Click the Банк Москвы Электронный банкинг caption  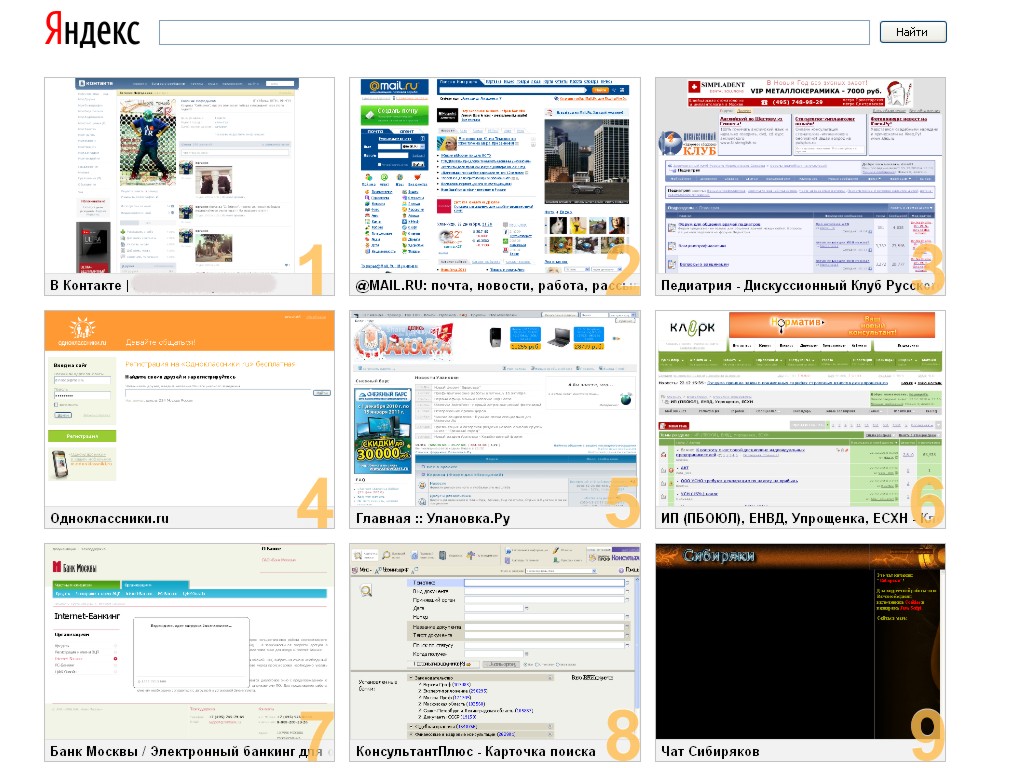[x=180, y=750]
